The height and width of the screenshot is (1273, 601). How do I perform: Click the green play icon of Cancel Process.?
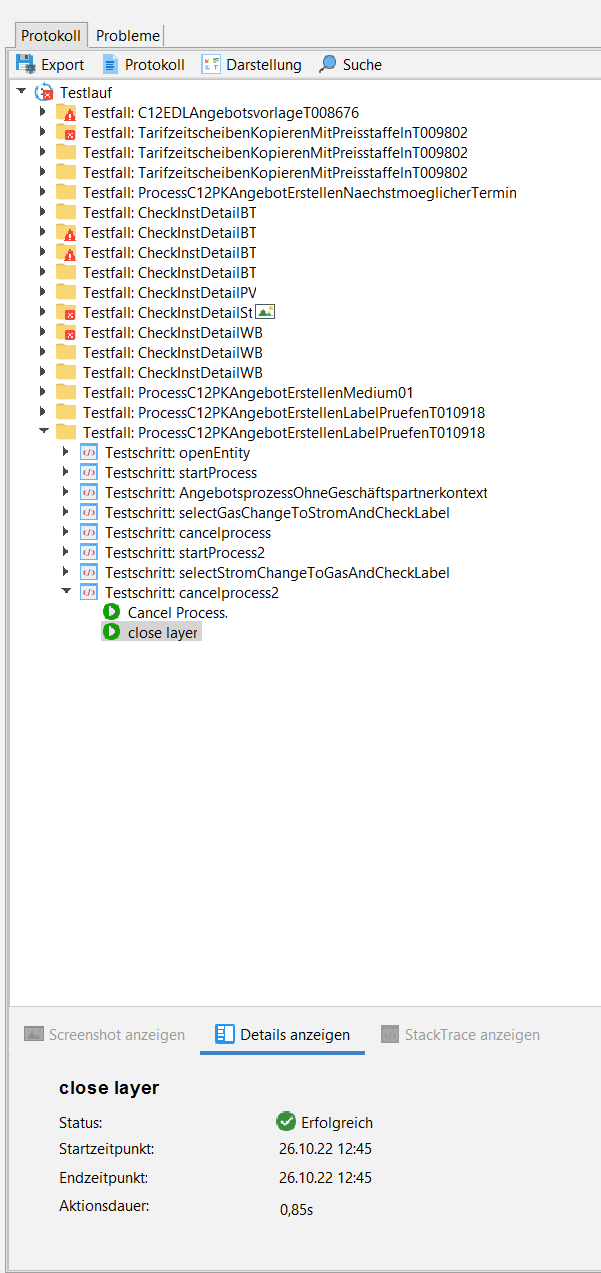(112, 612)
